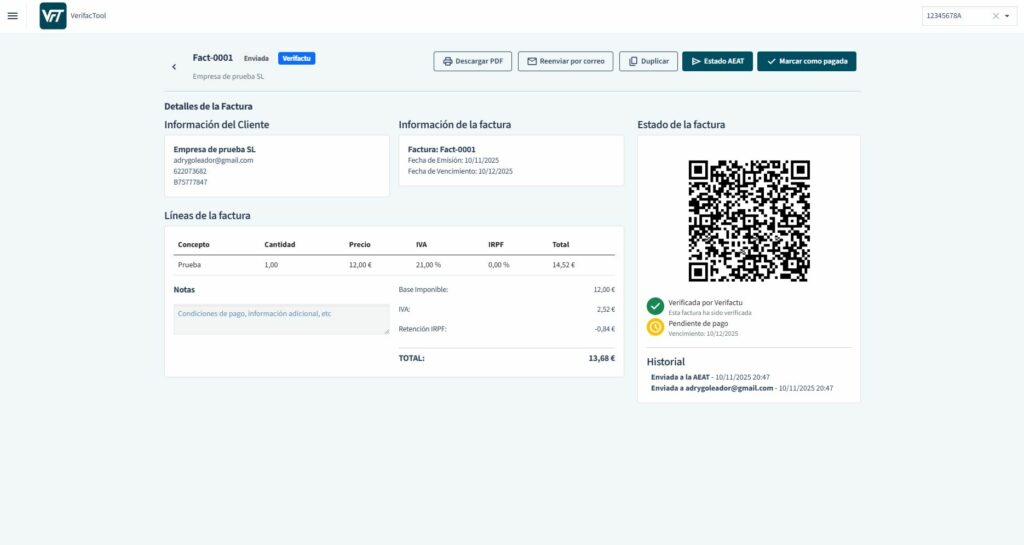
Task: Click the VerifacTool logo
Action: pos(53,16)
